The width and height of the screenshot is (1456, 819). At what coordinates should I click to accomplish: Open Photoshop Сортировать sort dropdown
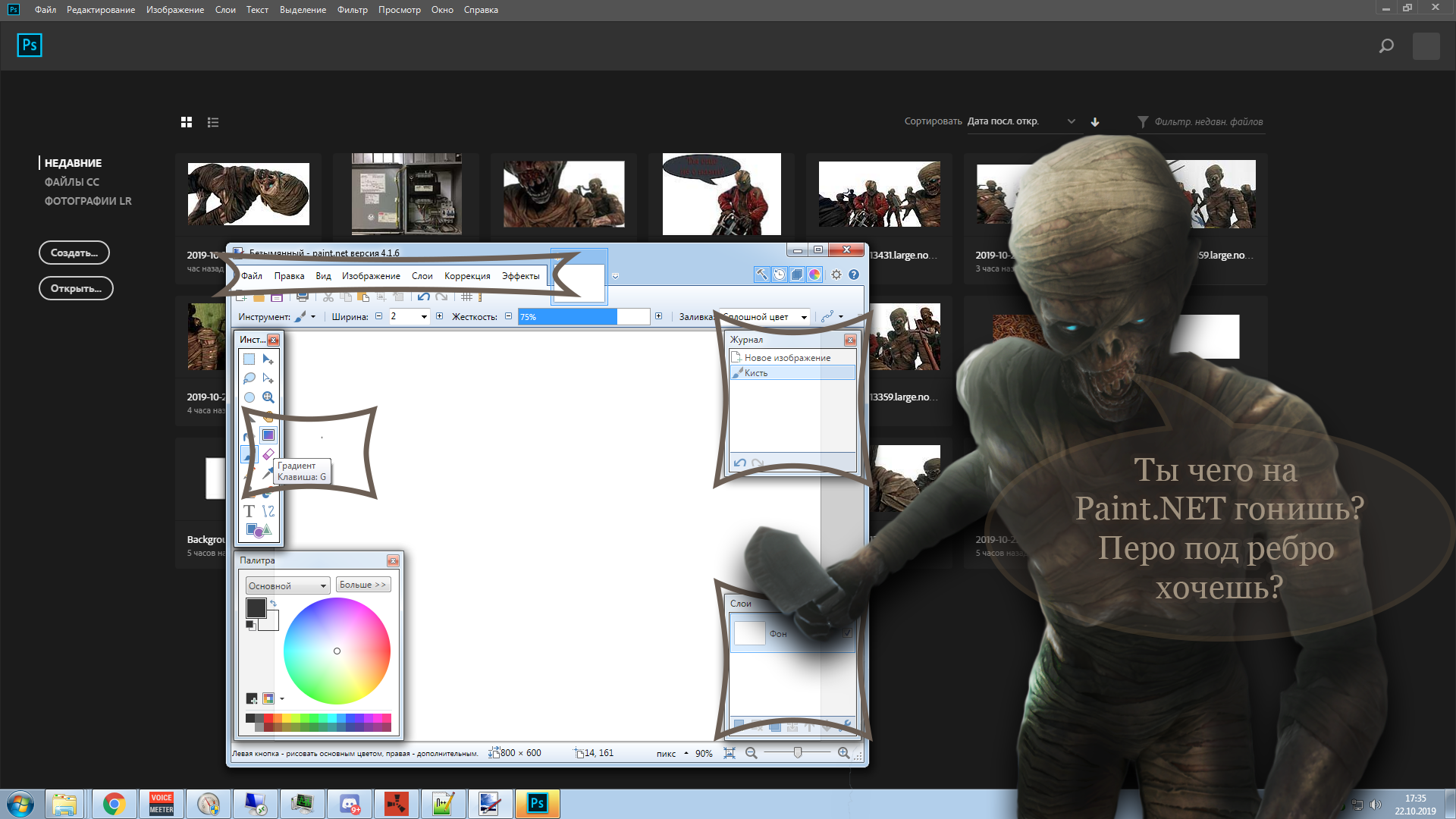point(1021,121)
